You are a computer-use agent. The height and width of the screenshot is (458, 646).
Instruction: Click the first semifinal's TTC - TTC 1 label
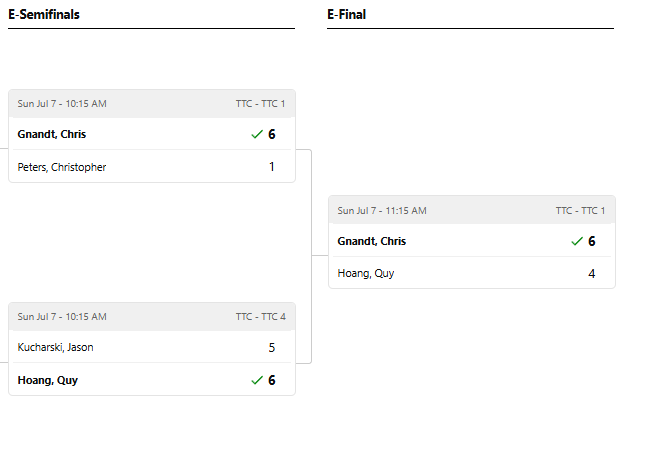click(x=261, y=103)
